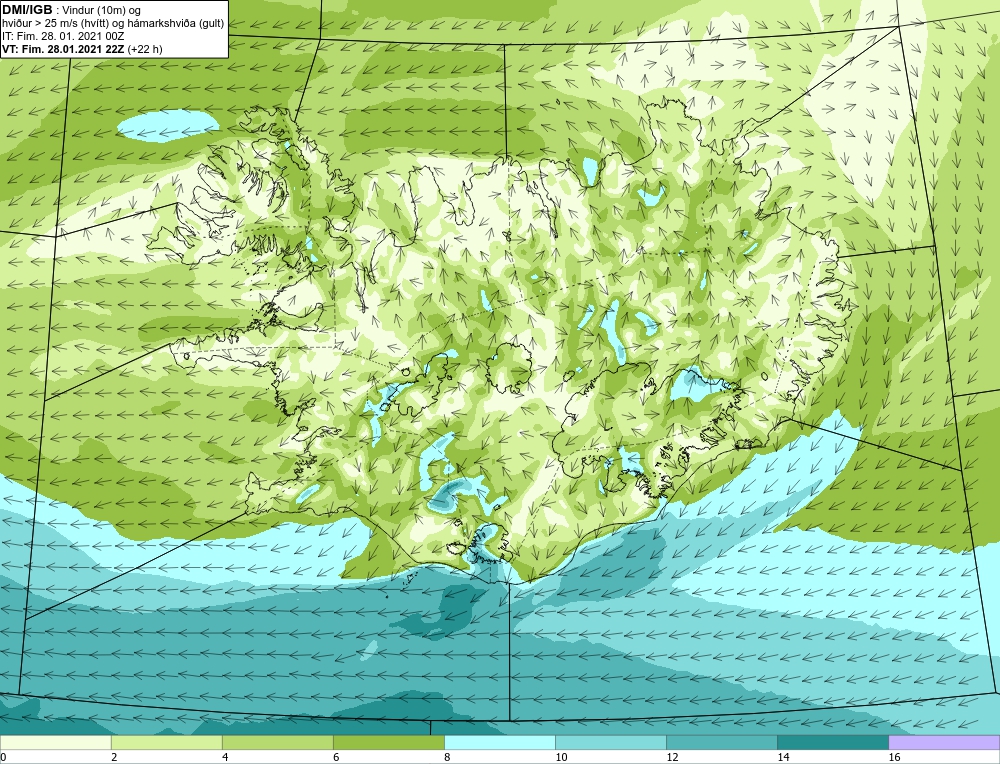Click the light-blue oval wind patch northwest of Iceland
Screen dimensions: 1000x764
[168, 125]
